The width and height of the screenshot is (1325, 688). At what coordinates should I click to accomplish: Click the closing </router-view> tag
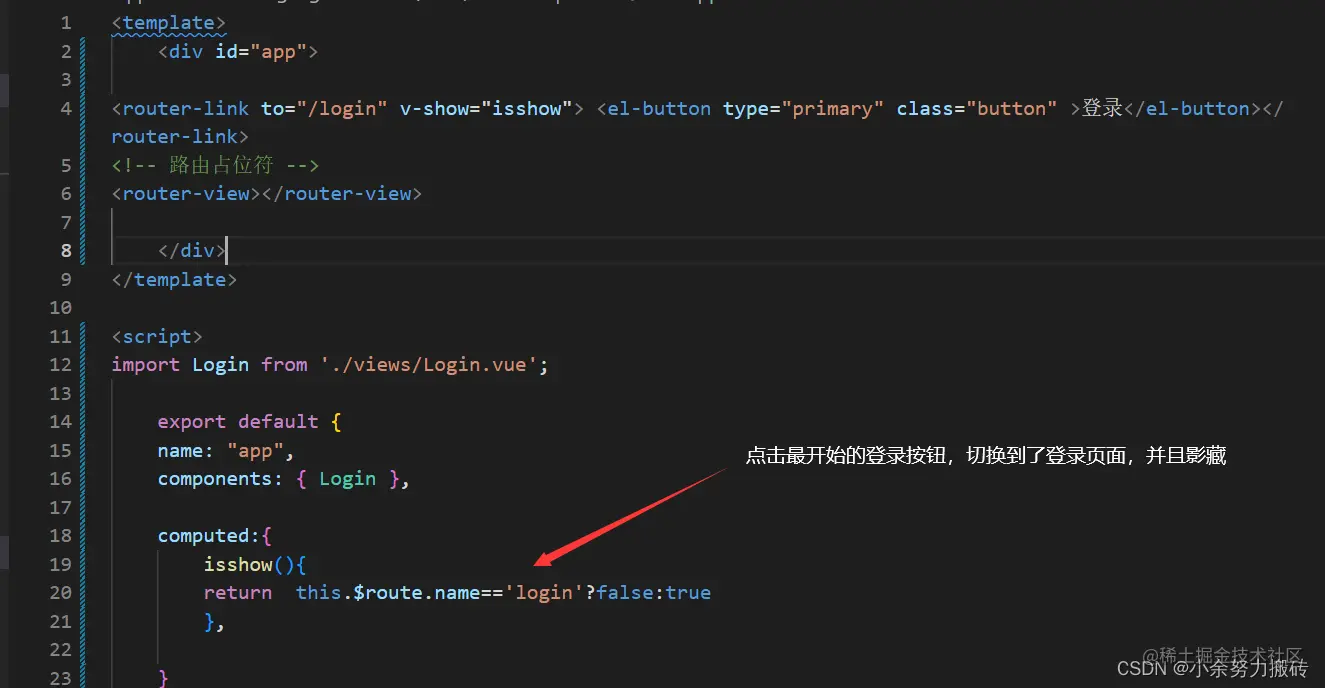(342, 193)
